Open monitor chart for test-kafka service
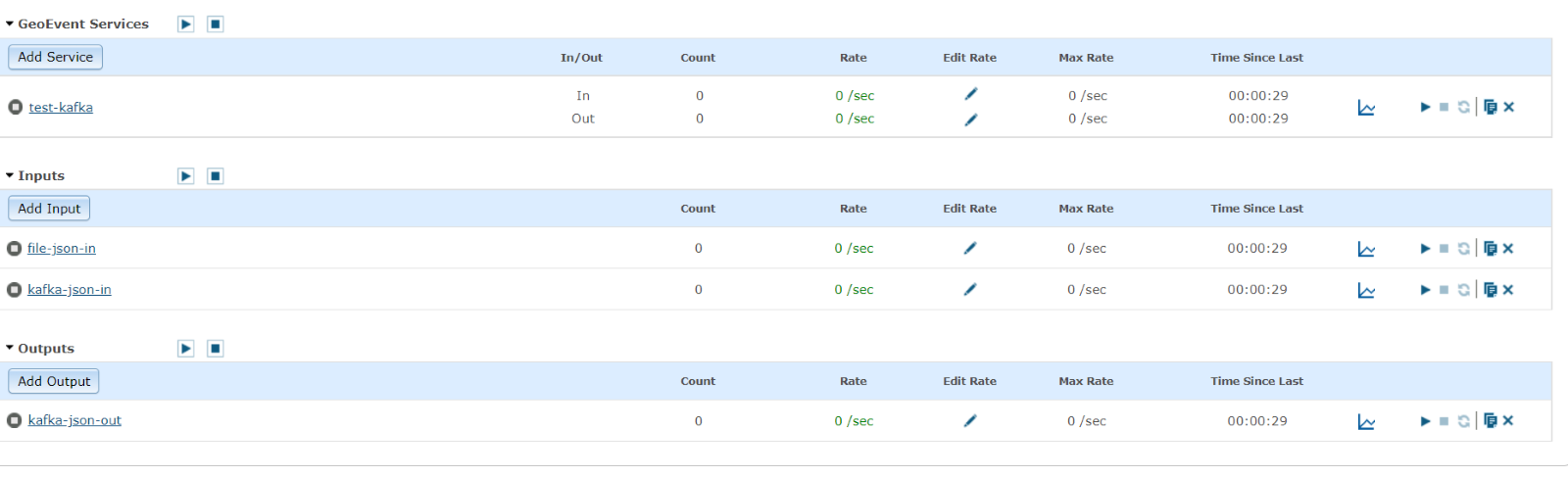Viewport: 1568px width, 477px height. (1366, 108)
